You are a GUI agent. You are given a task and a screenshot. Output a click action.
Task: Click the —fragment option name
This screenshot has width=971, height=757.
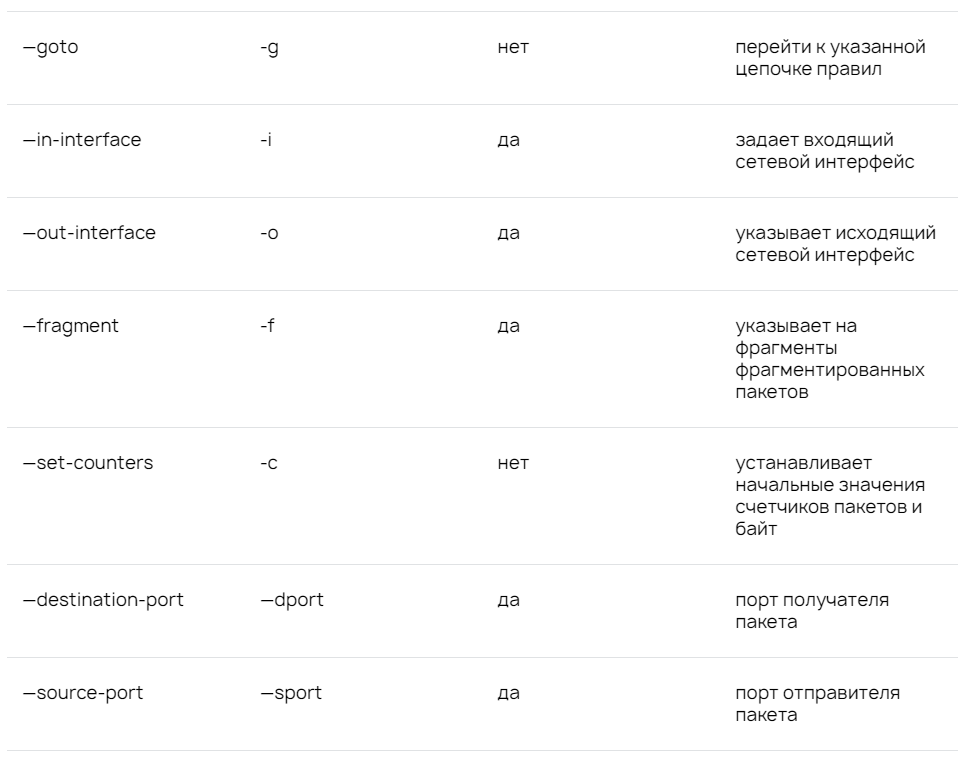(71, 326)
